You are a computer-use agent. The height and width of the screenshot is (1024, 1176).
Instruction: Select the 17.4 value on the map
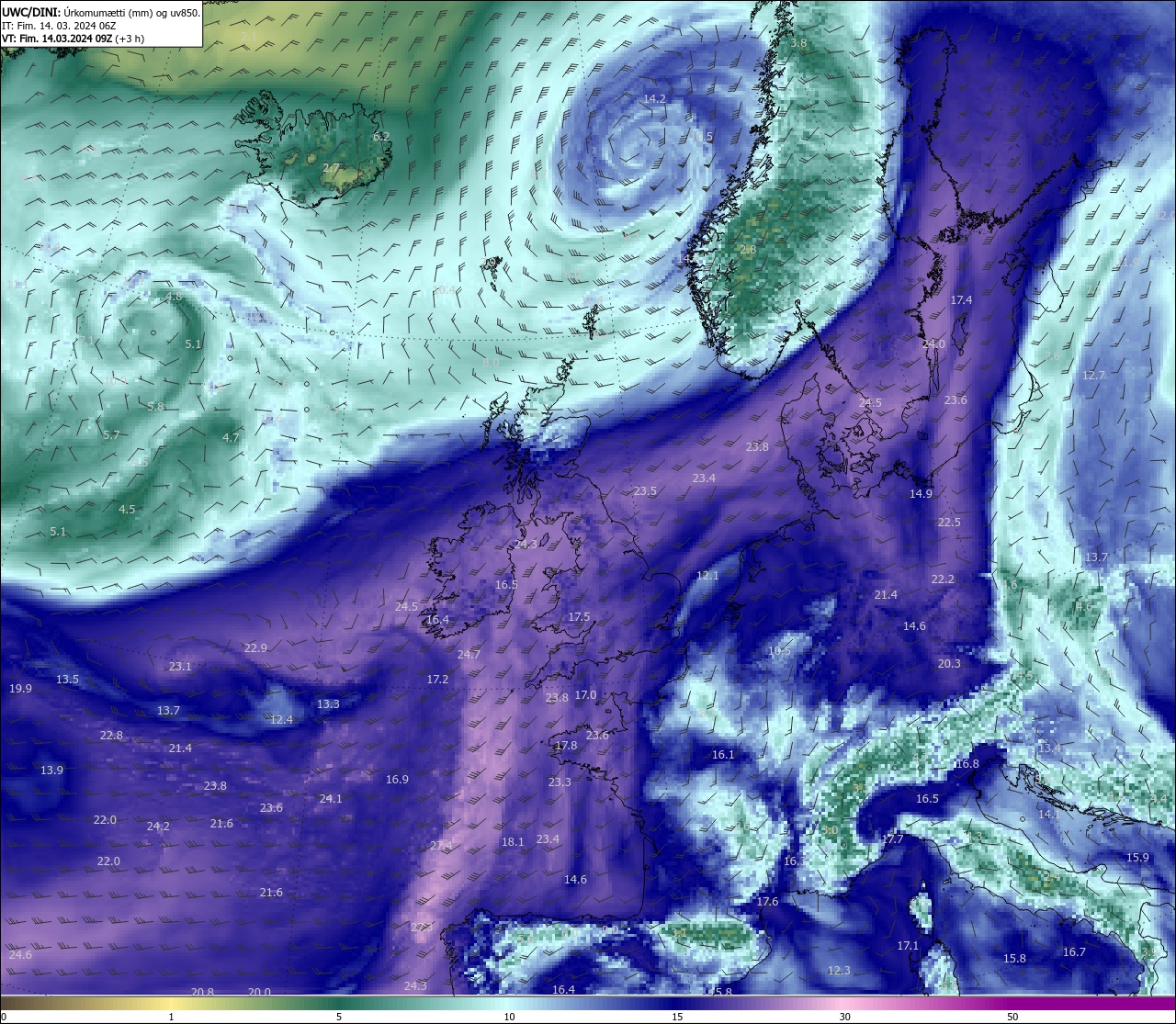pos(961,300)
